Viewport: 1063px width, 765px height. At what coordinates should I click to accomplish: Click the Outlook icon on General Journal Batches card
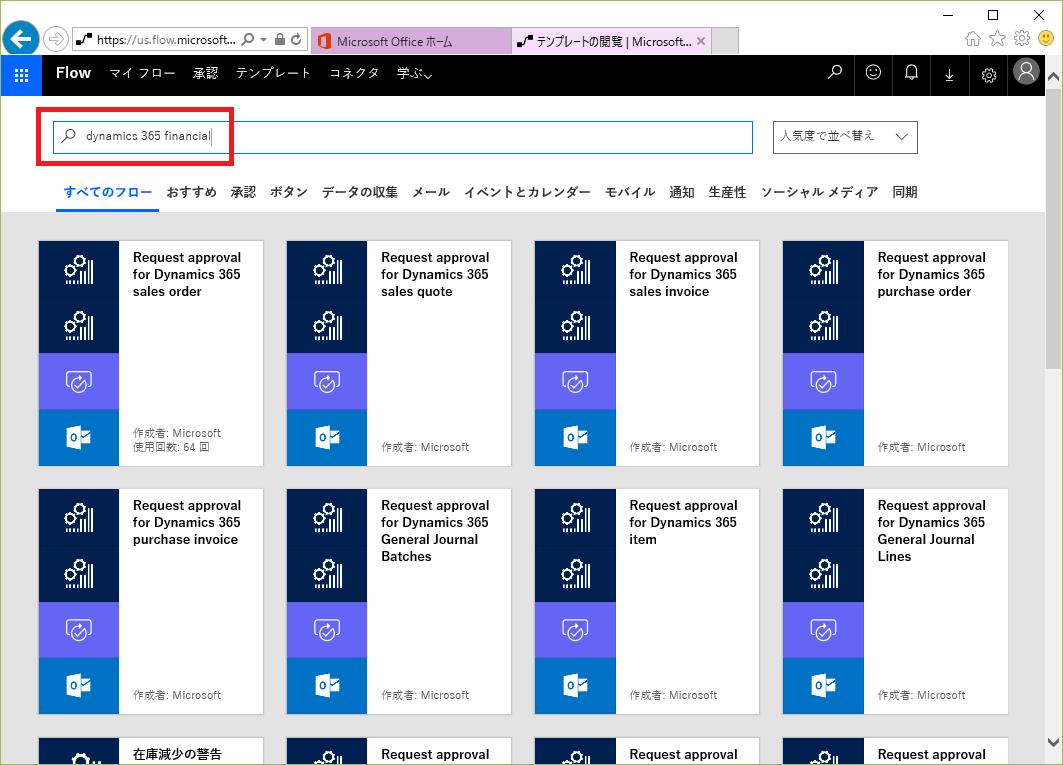coord(327,686)
